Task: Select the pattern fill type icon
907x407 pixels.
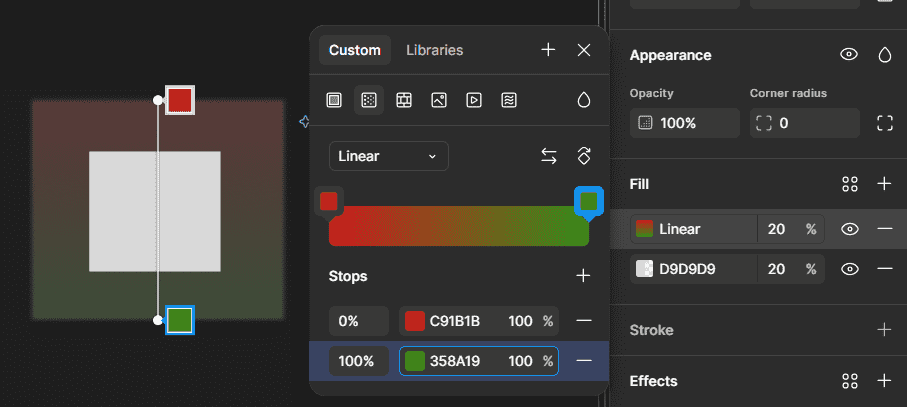Action: [x=404, y=100]
